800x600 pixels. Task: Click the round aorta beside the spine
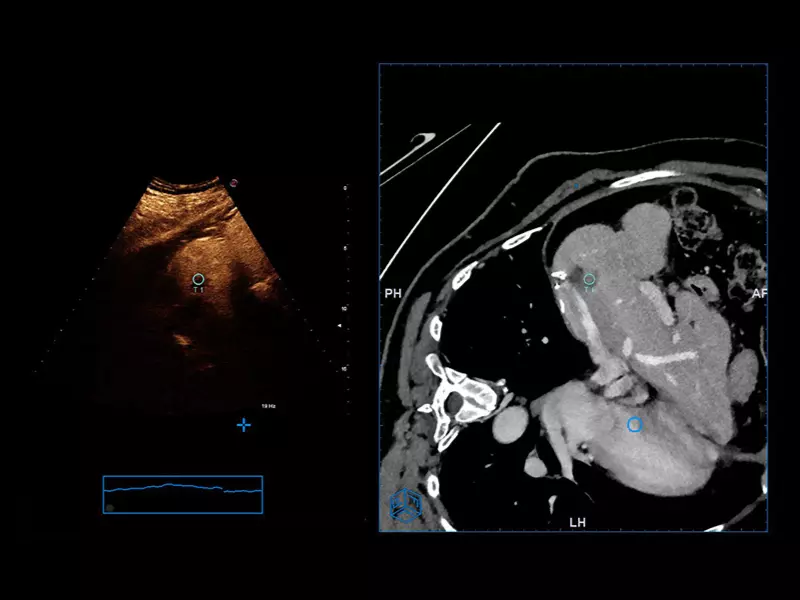(x=509, y=425)
